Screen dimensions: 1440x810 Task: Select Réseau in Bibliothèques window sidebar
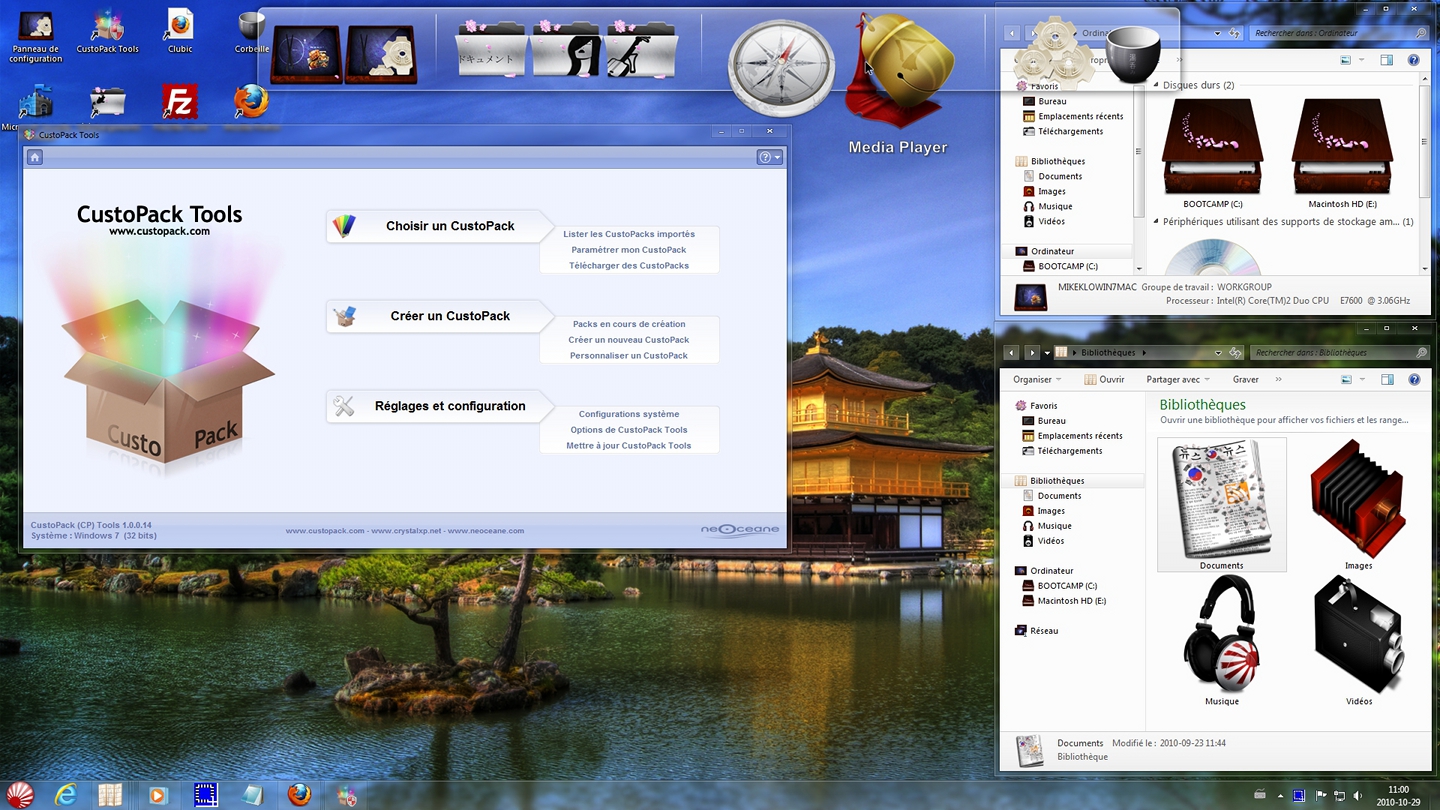pos(1036,631)
